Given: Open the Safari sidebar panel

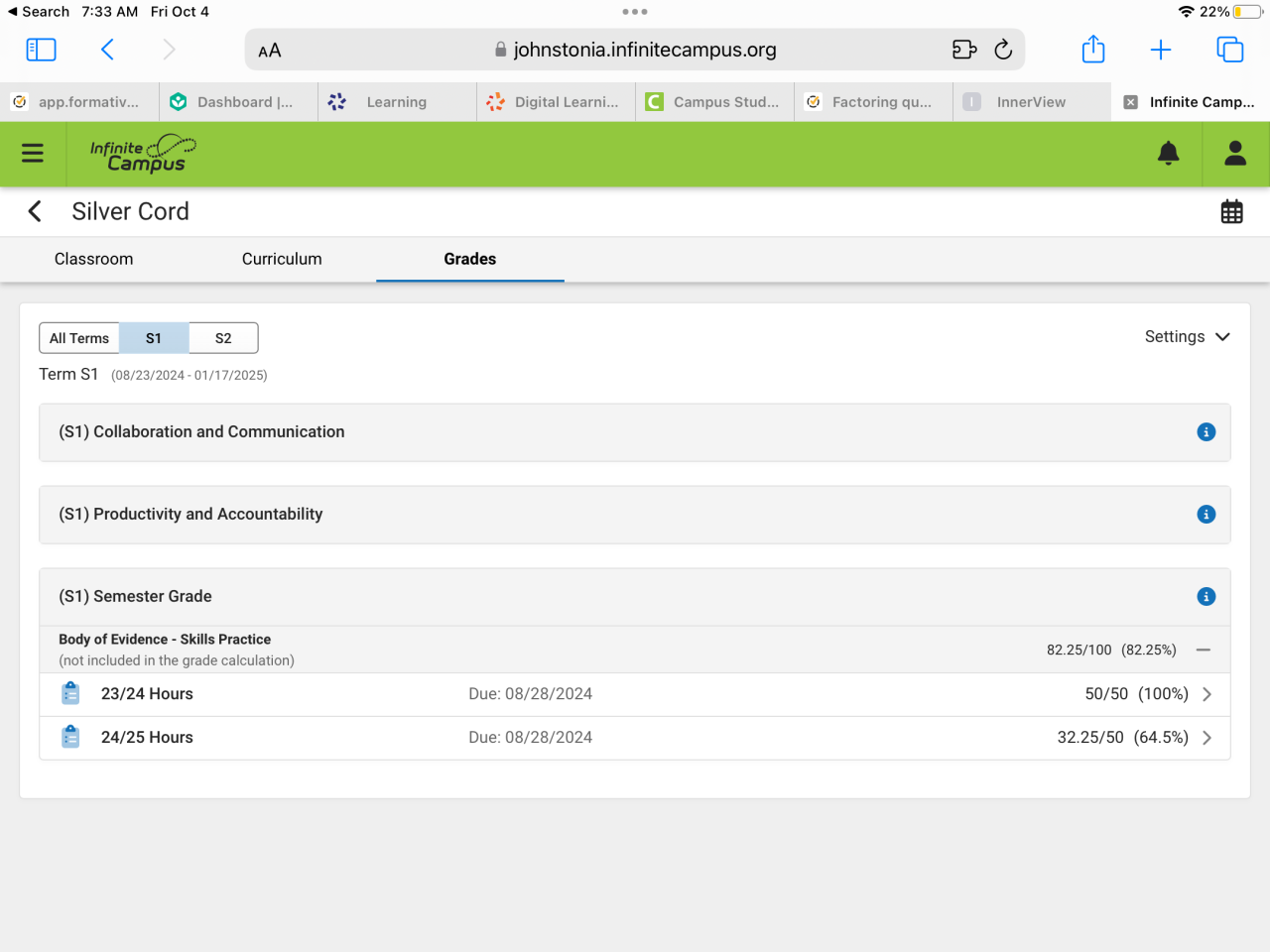Looking at the screenshot, I should [41, 50].
